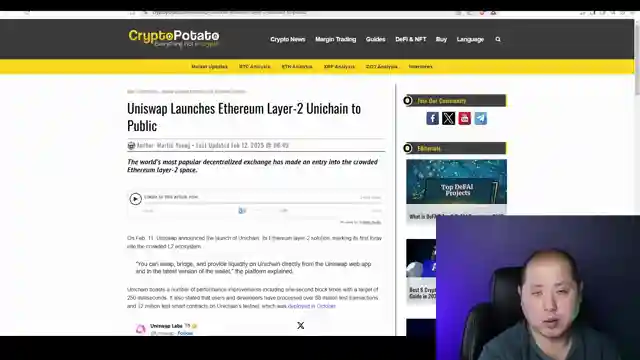This screenshot has width=640, height=360.
Task: Click Uniswap Labs avatar in tweet
Action: tap(141, 329)
